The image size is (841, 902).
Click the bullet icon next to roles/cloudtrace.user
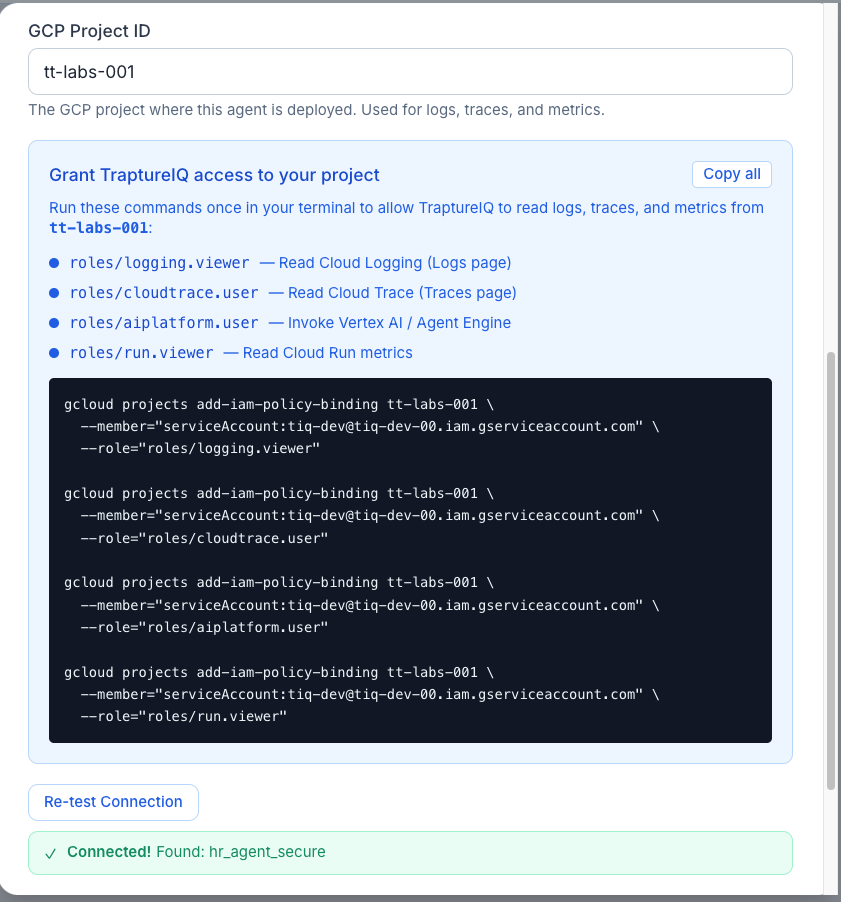point(55,293)
